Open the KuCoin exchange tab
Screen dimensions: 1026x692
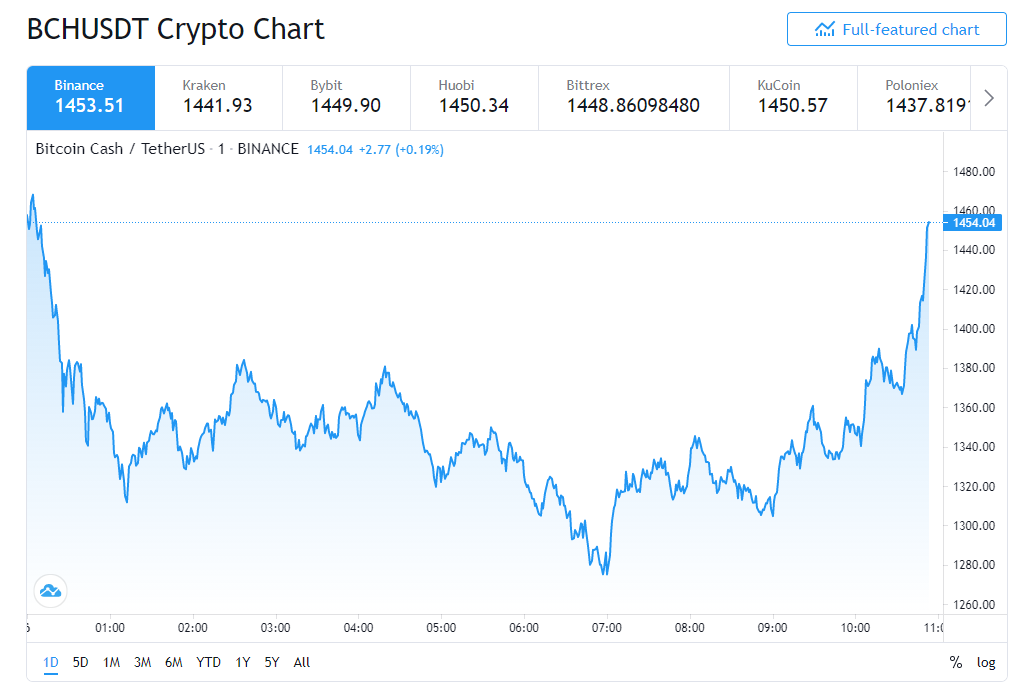(793, 98)
